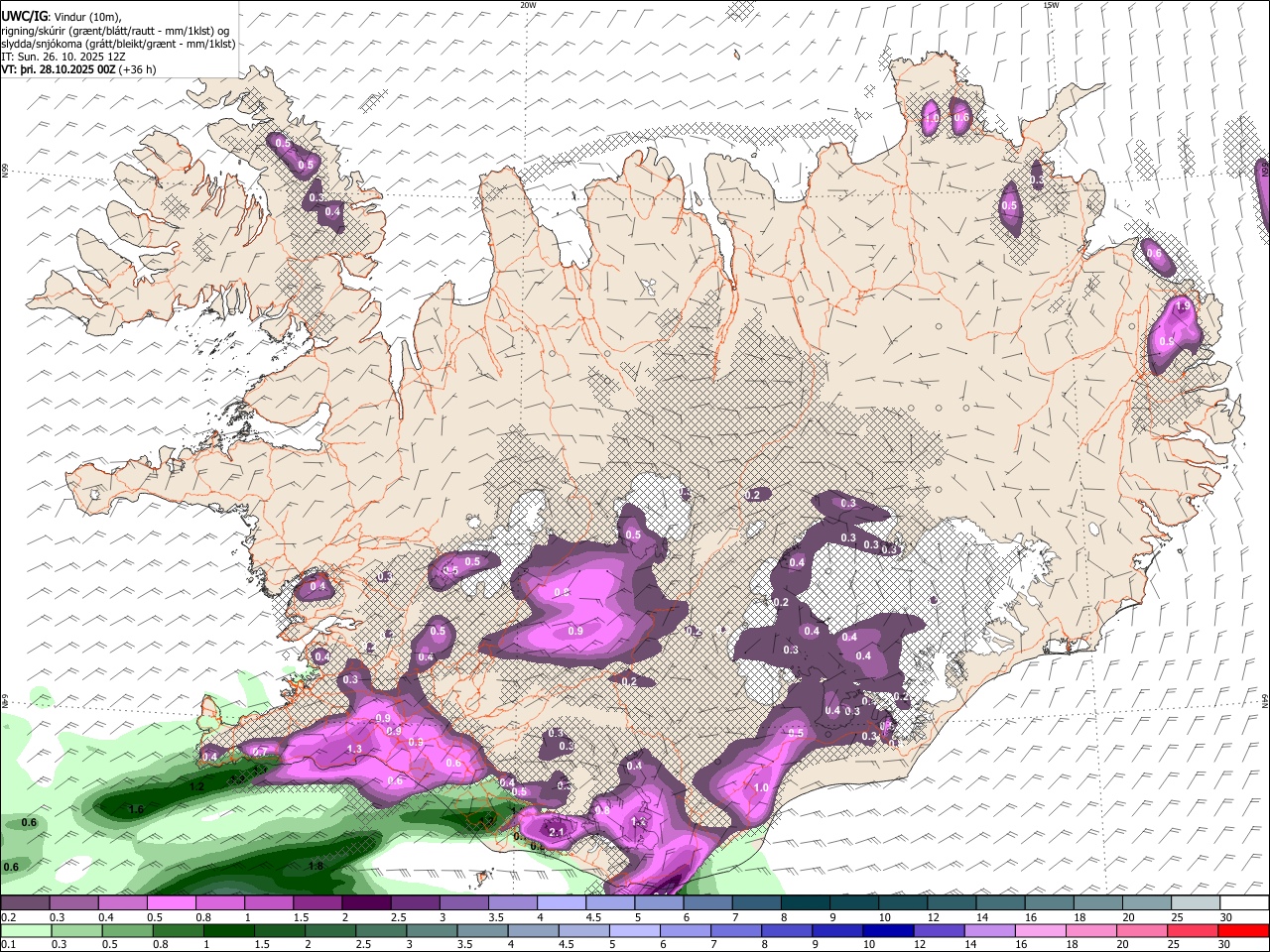Click the darkest green 1 swatch in rain legend
The height and width of the screenshot is (952, 1270).
229,931
